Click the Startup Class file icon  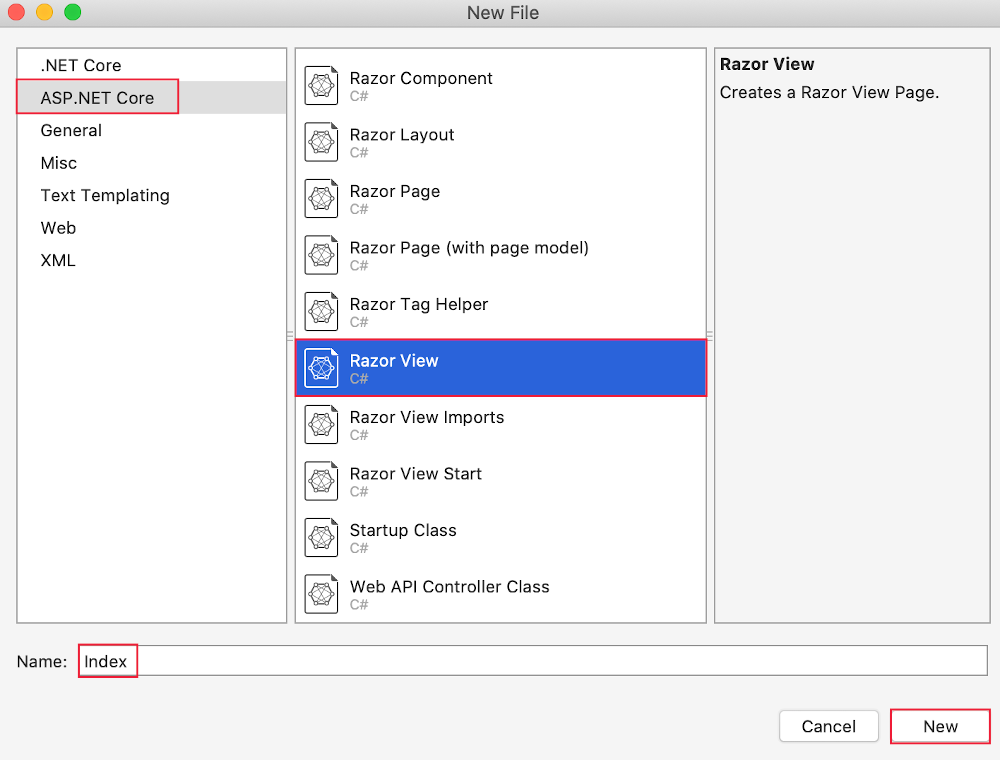tap(321, 538)
